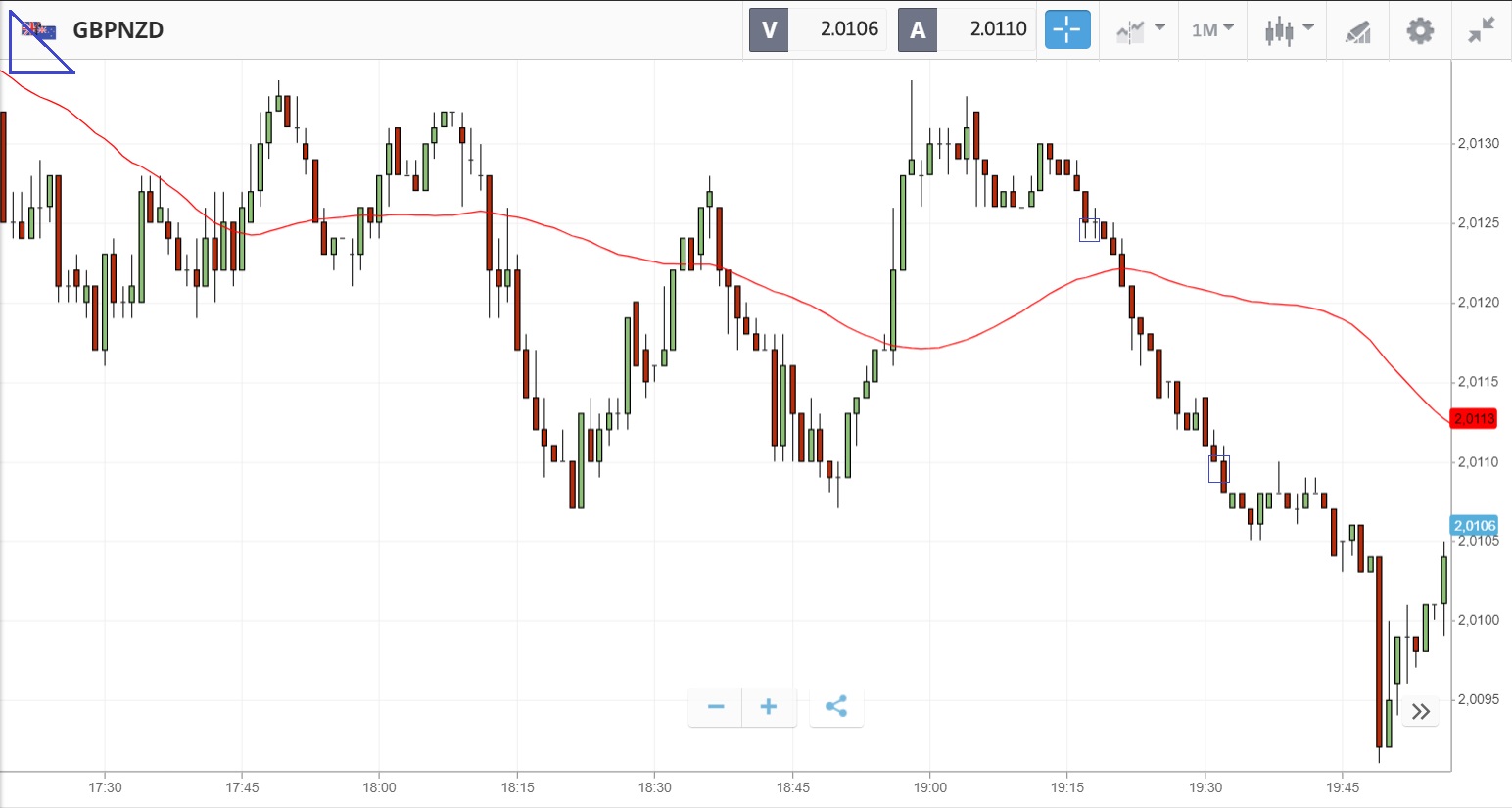Screen dimensions: 1512x808
Task: Zoom in chart with plus button
Action: 769,707
